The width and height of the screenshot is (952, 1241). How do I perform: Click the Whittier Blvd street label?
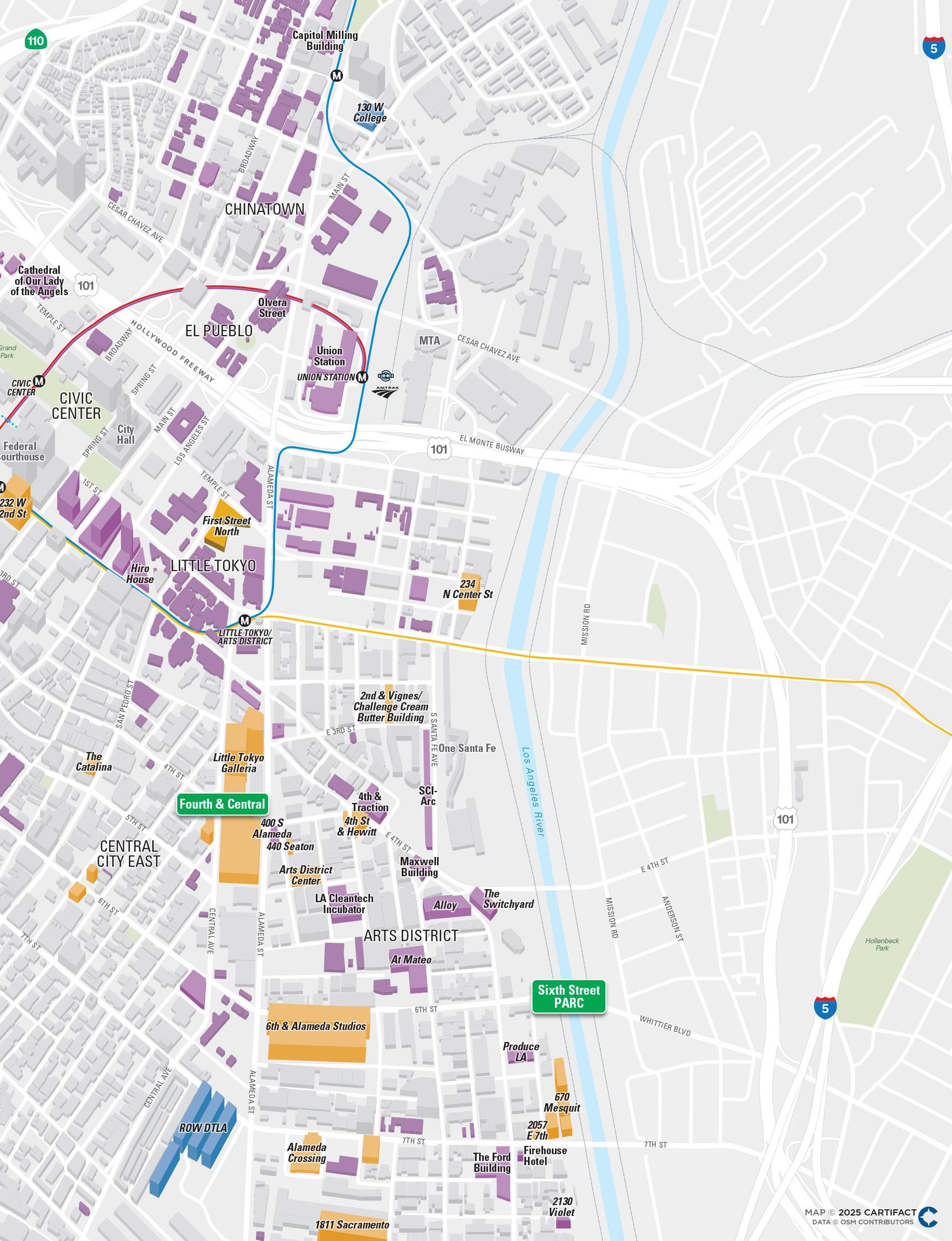coord(665,1026)
